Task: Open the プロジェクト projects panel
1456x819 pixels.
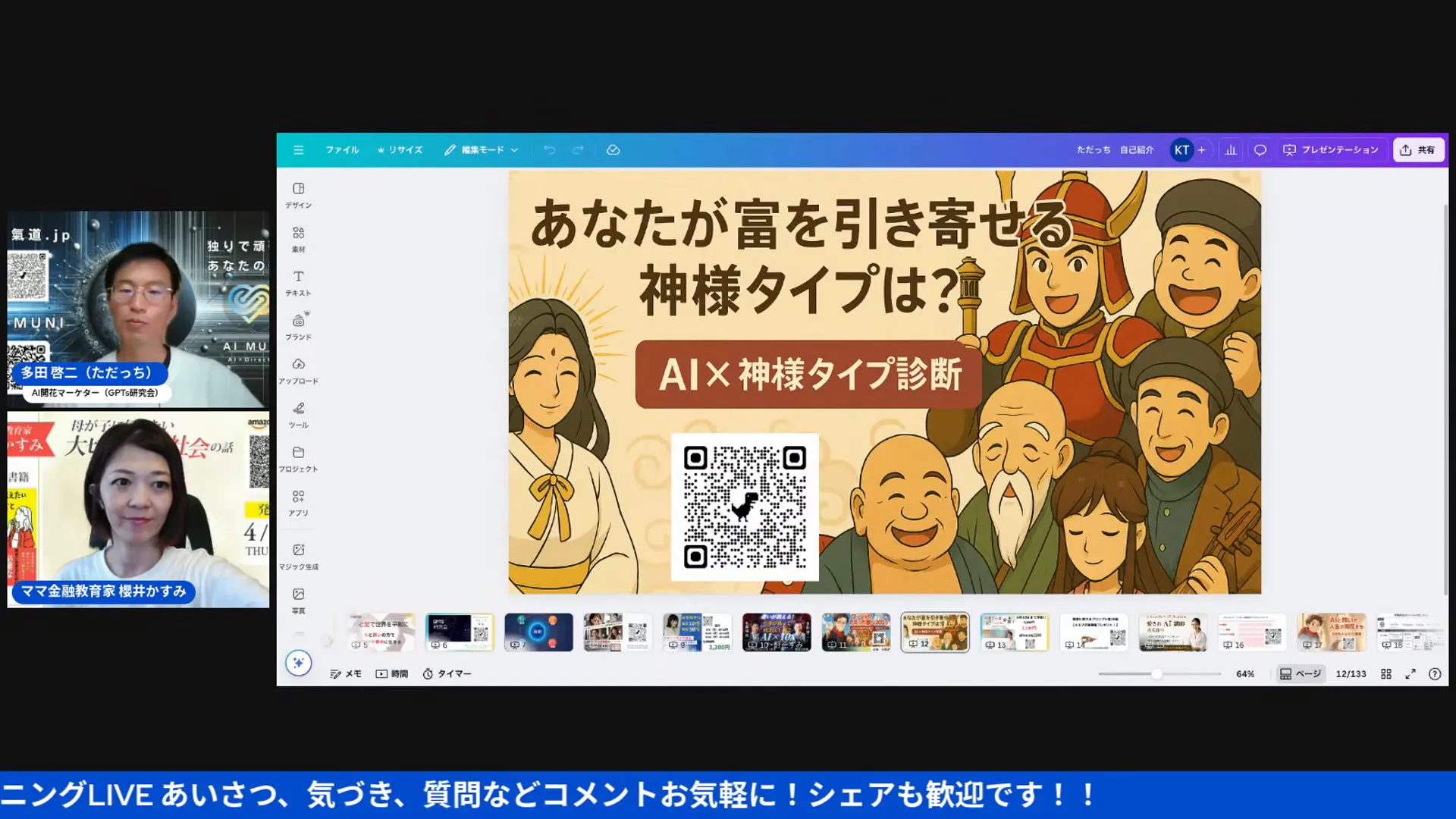Action: tap(298, 459)
